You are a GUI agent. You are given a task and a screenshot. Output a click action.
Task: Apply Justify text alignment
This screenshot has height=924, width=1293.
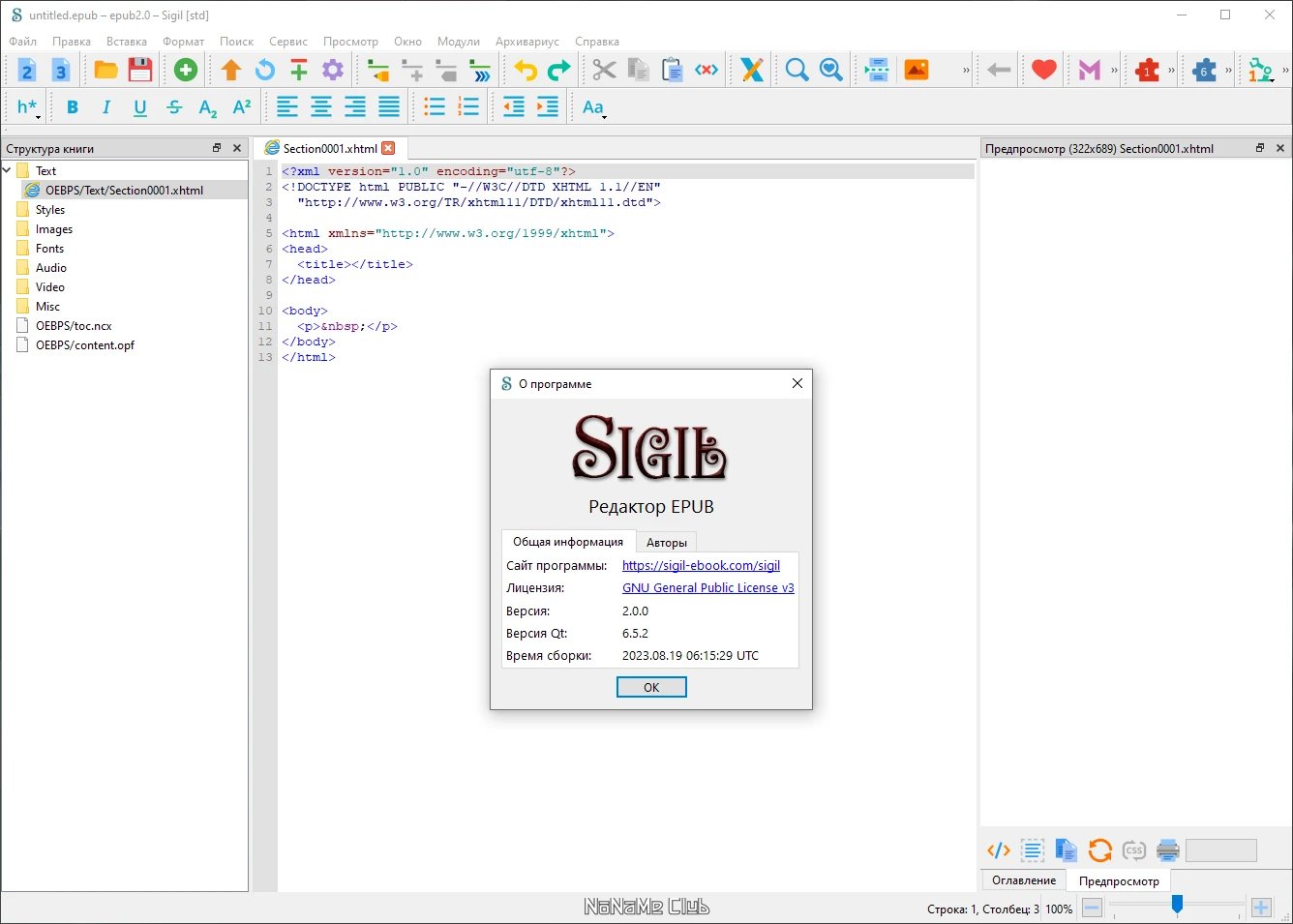coord(389,107)
